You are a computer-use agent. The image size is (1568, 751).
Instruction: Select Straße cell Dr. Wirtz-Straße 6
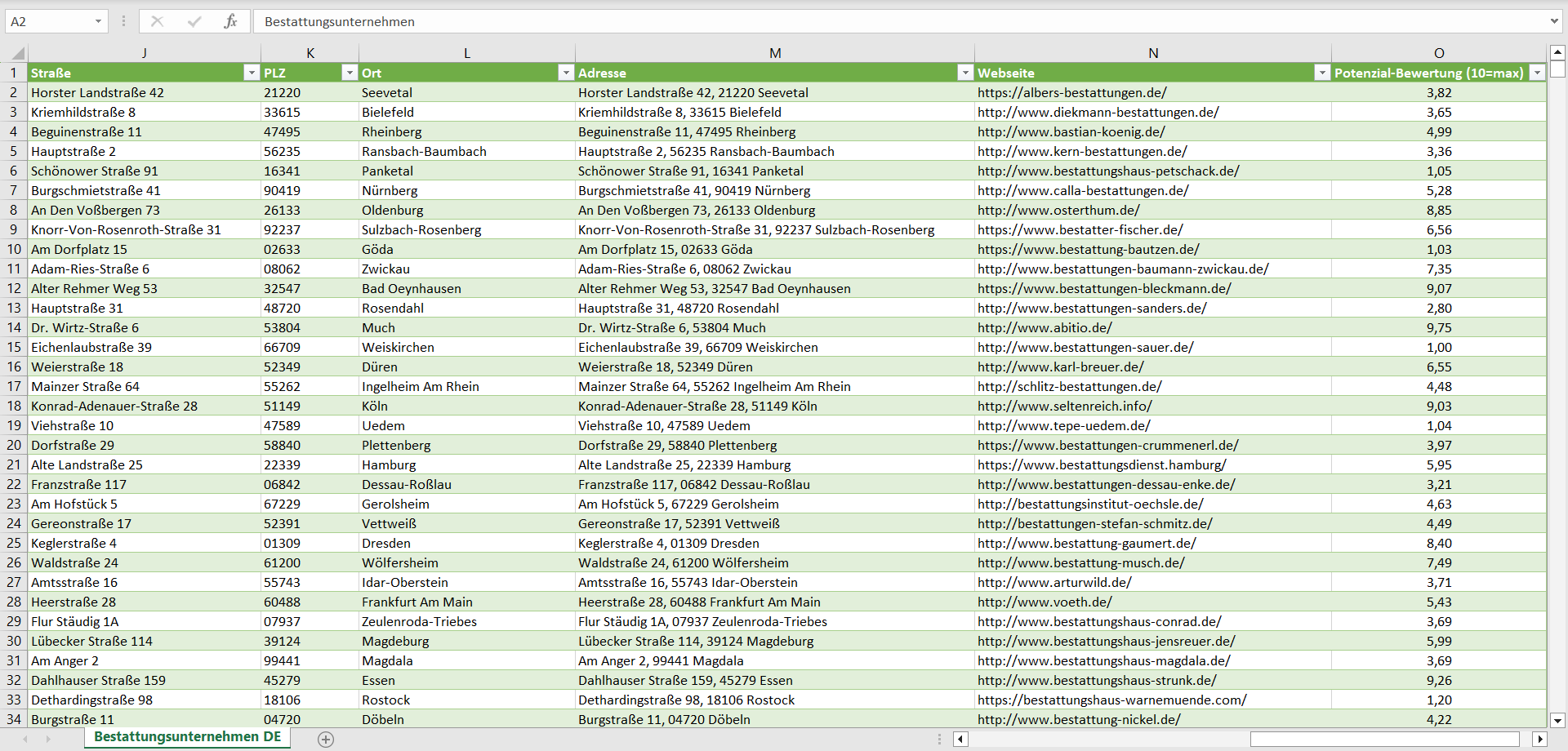[145, 327]
